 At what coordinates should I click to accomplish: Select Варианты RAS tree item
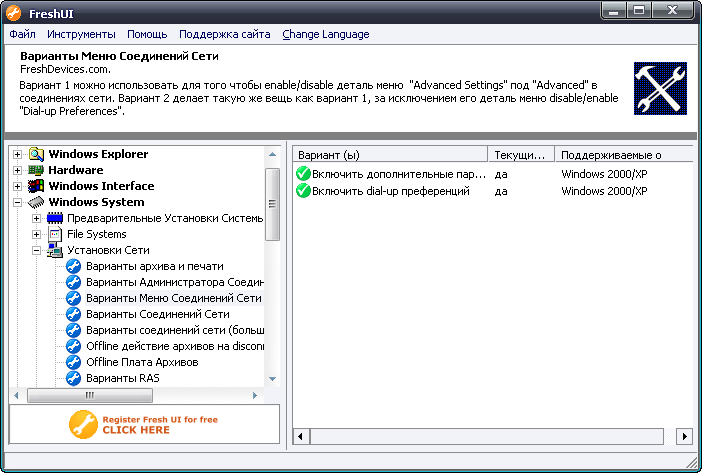pos(123,378)
